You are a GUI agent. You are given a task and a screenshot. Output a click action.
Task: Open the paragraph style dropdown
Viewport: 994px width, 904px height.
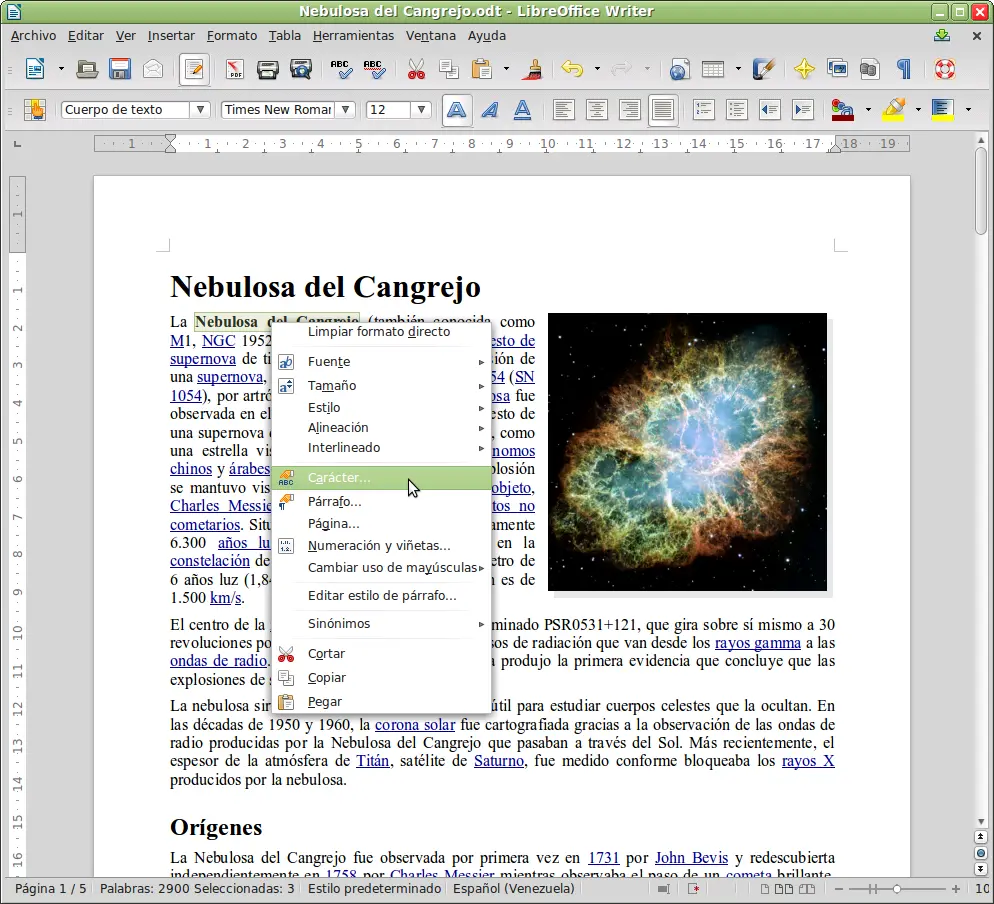pyautogui.click(x=200, y=110)
